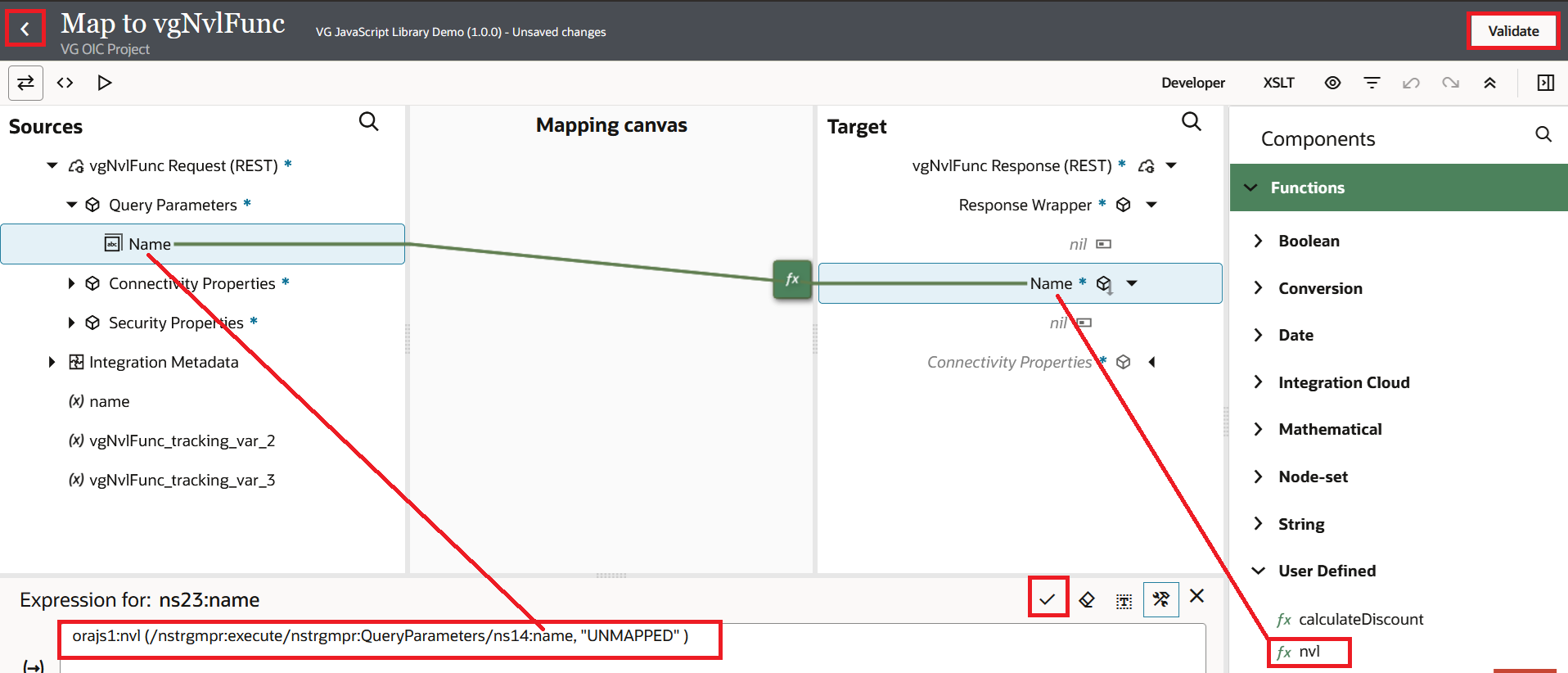
Task: Save expression with checkmark icon
Action: point(1048,598)
